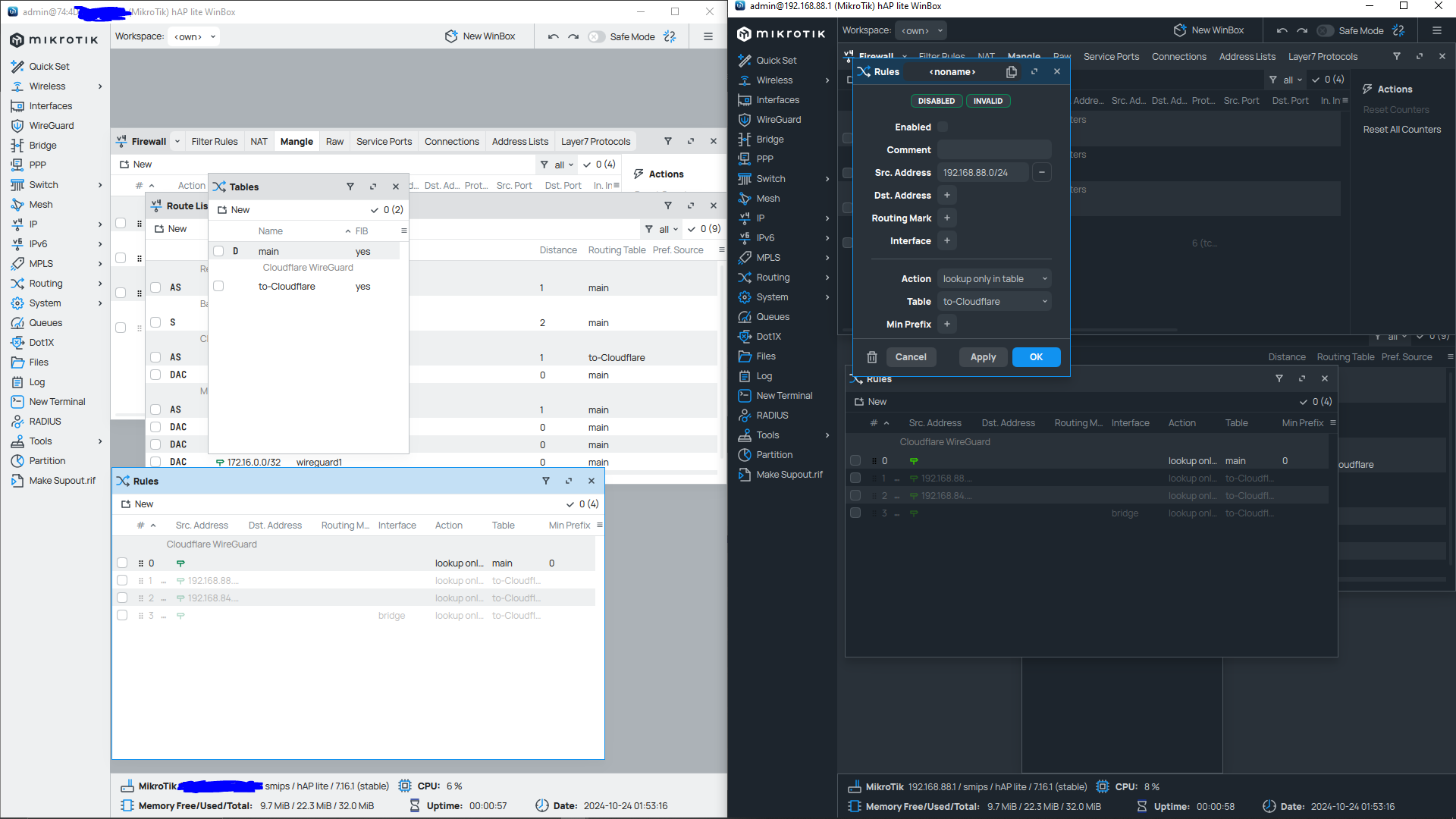Open the hamburger menu in the dark WinBox session
Image resolution: width=1456 pixels, height=819 pixels.
click(x=1437, y=30)
